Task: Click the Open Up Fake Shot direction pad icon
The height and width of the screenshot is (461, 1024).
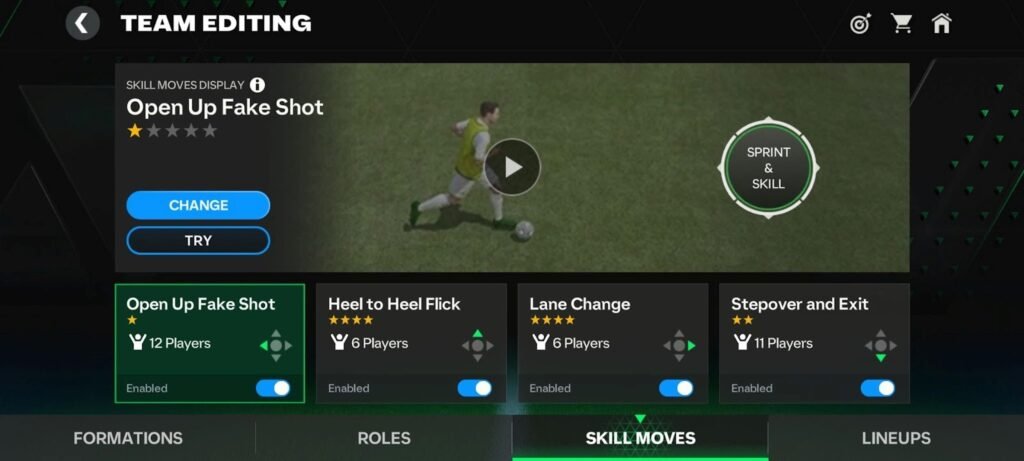Action: pos(276,345)
